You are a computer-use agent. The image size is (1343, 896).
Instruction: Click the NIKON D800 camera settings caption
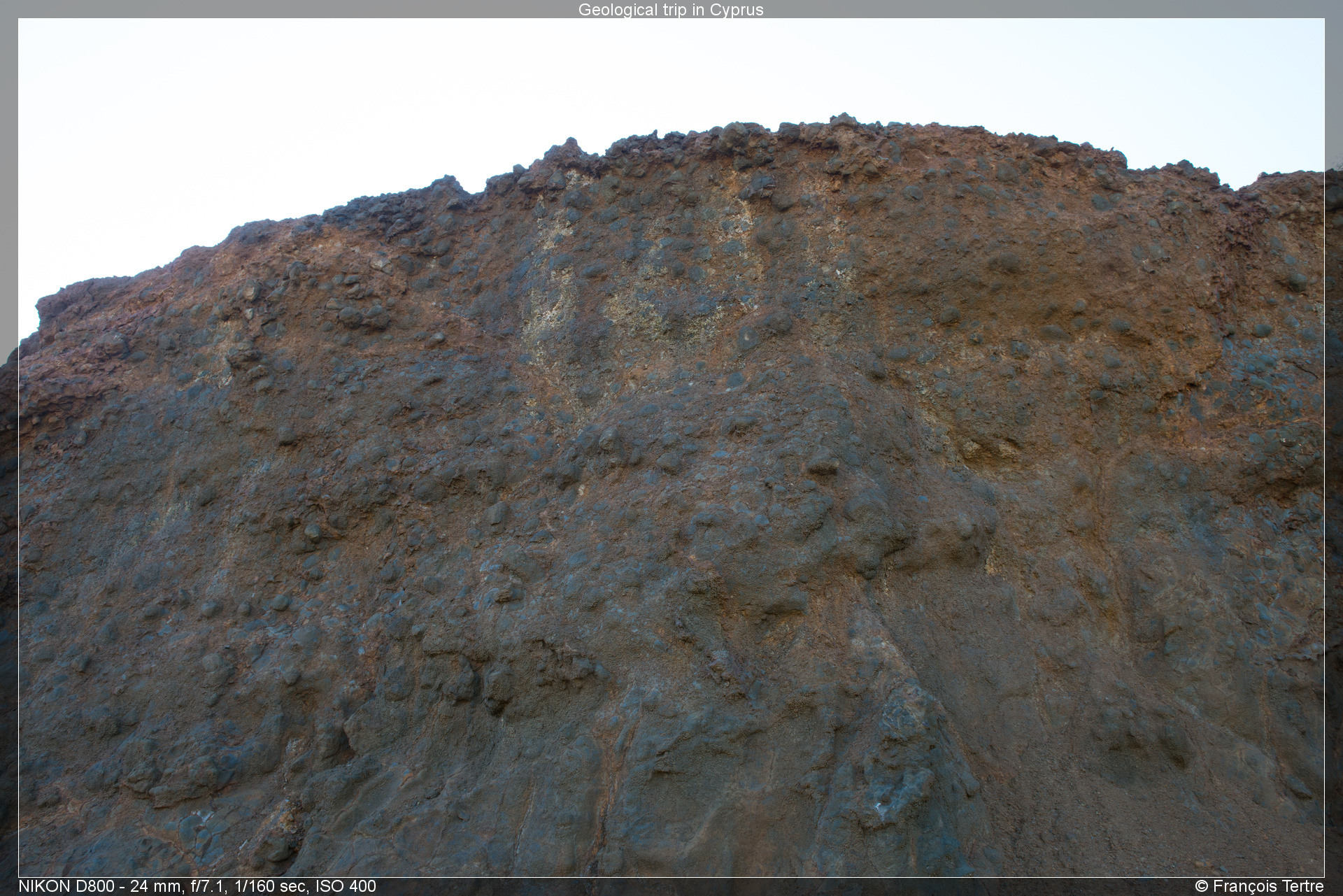197,886
